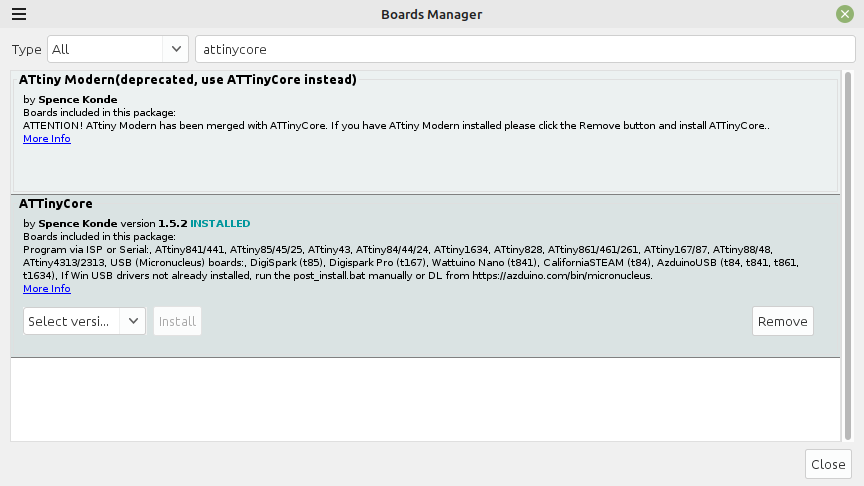Expand the Select version dropdown
The image size is (864, 486).
tap(84, 321)
